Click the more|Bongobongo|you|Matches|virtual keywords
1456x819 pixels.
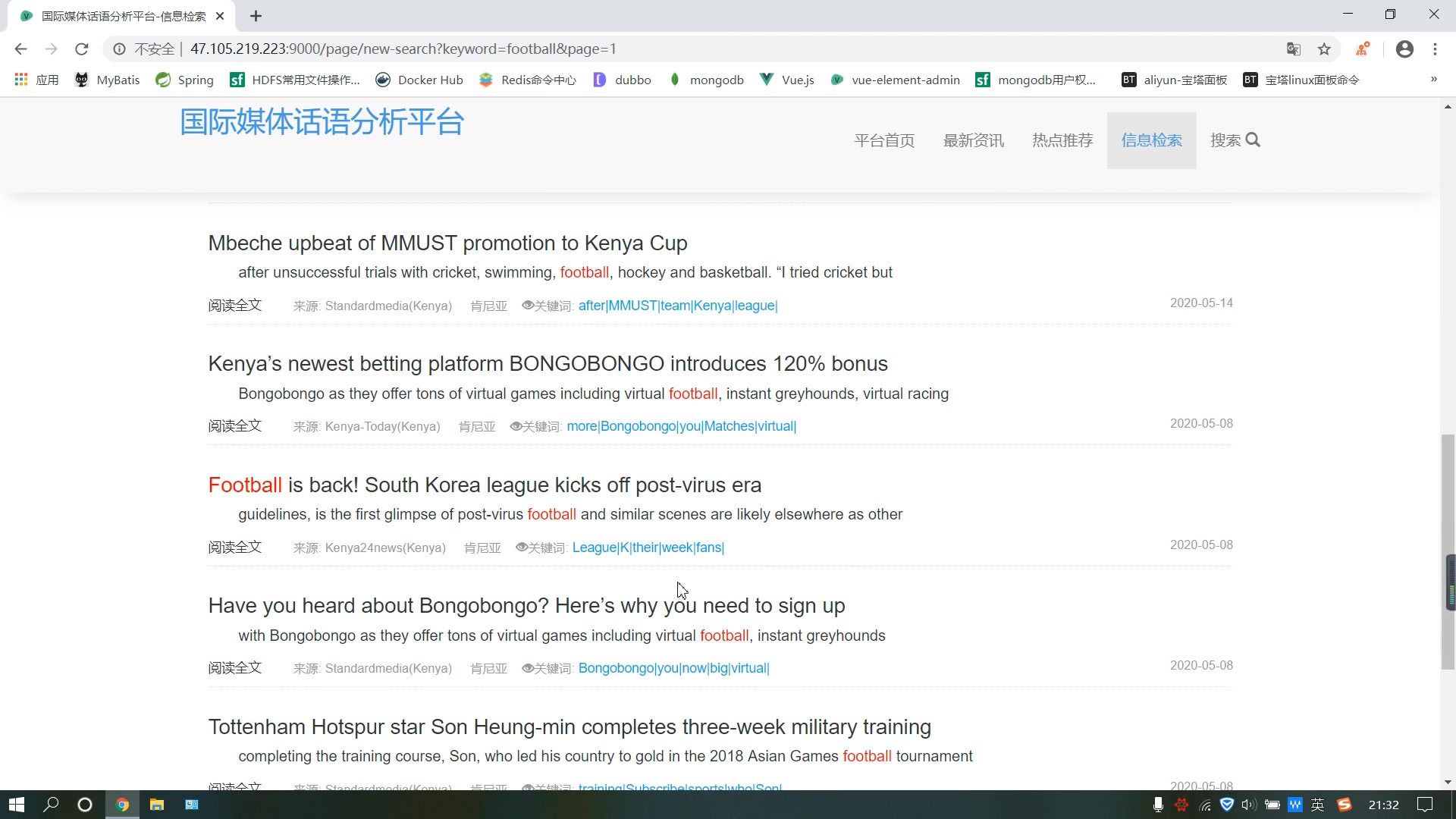click(681, 426)
